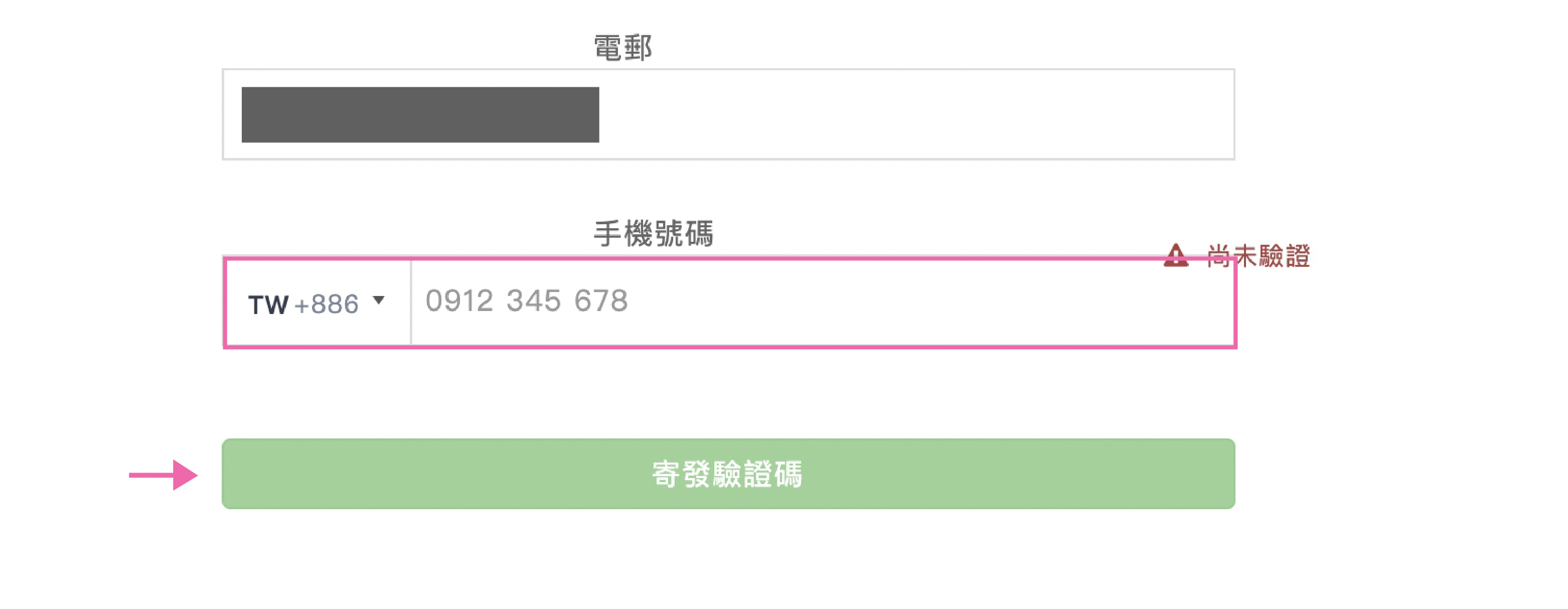The image size is (1568, 609).
Task: Click empty space right of redacted email
Action: tap(913, 114)
